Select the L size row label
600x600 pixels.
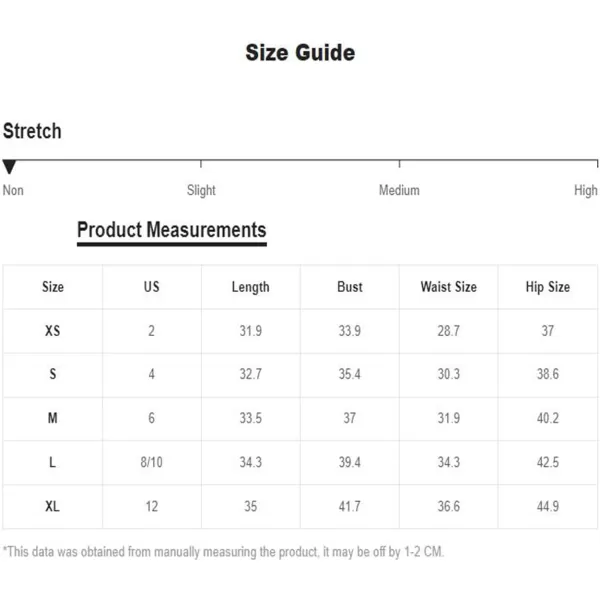(x=53, y=463)
